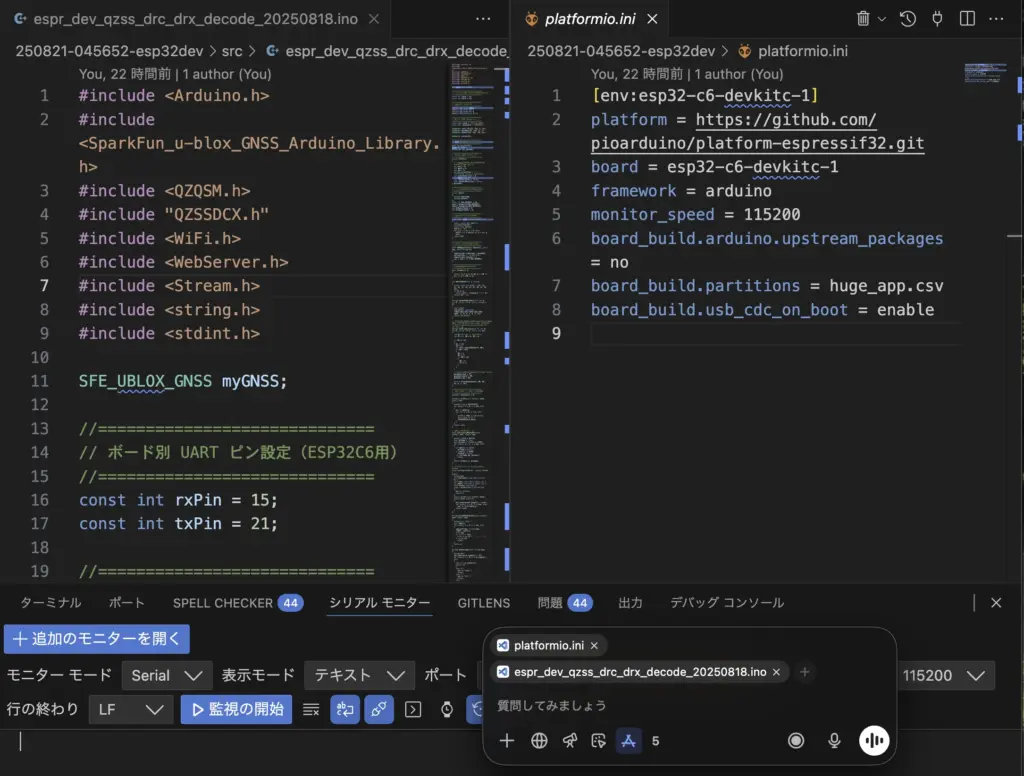Click the serial monitor plug icon in the editor toolbar

click(937, 18)
